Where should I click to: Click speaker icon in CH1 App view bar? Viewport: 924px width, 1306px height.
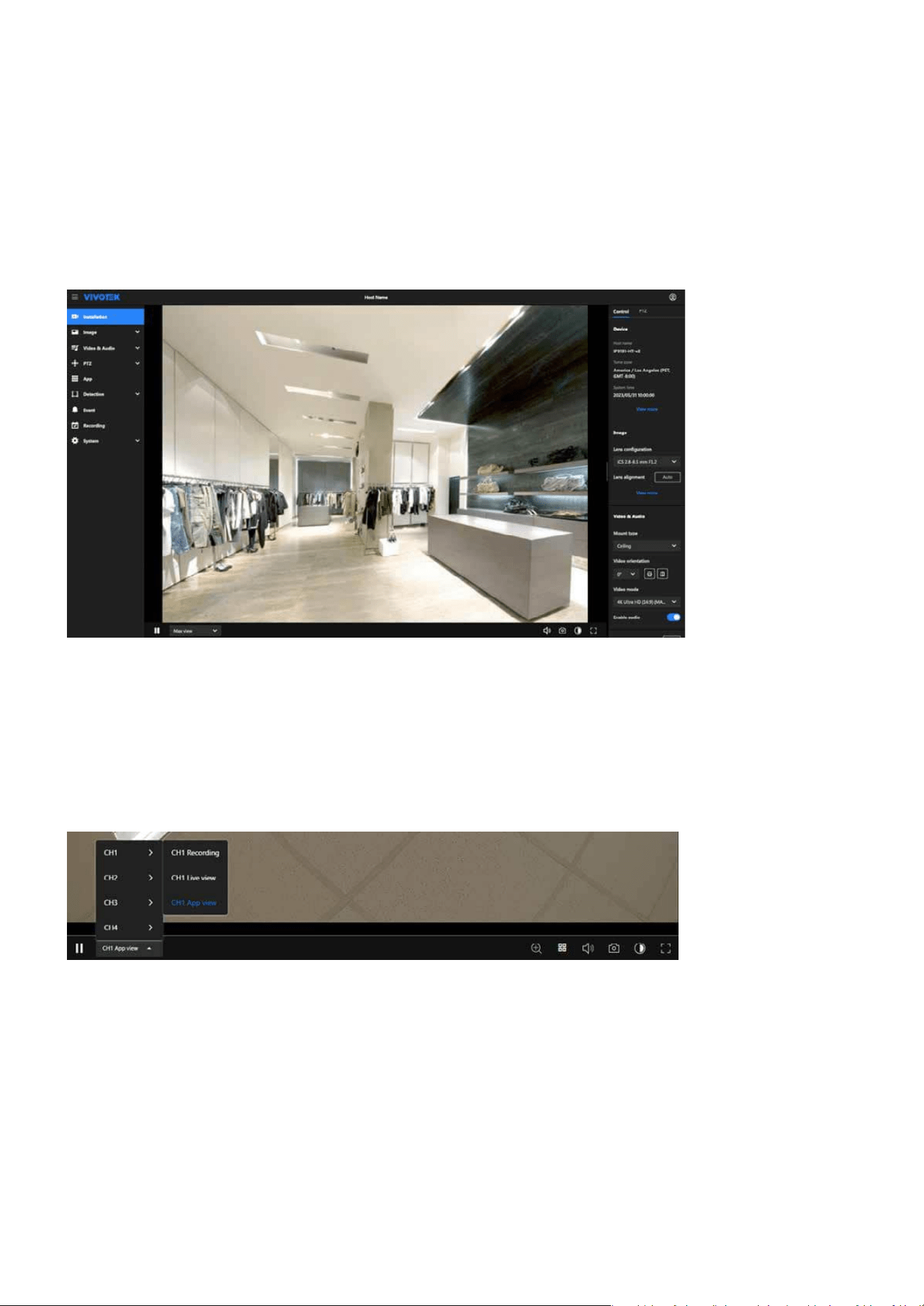[588, 948]
